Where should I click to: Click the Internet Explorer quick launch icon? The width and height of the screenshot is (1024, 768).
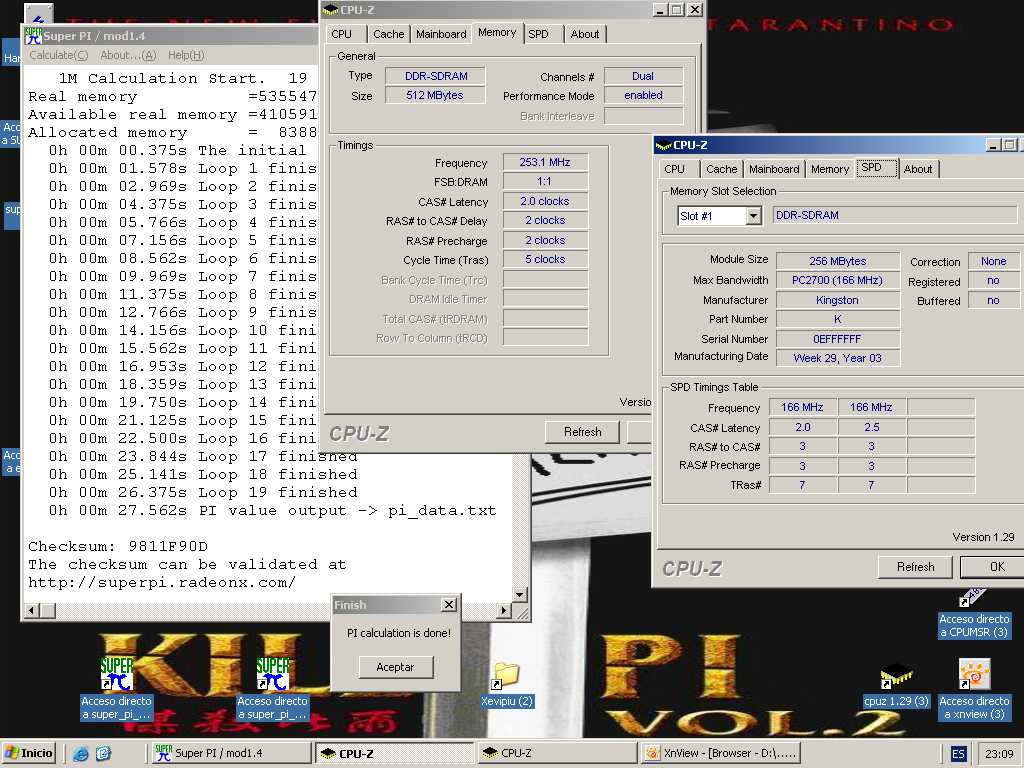[x=80, y=753]
